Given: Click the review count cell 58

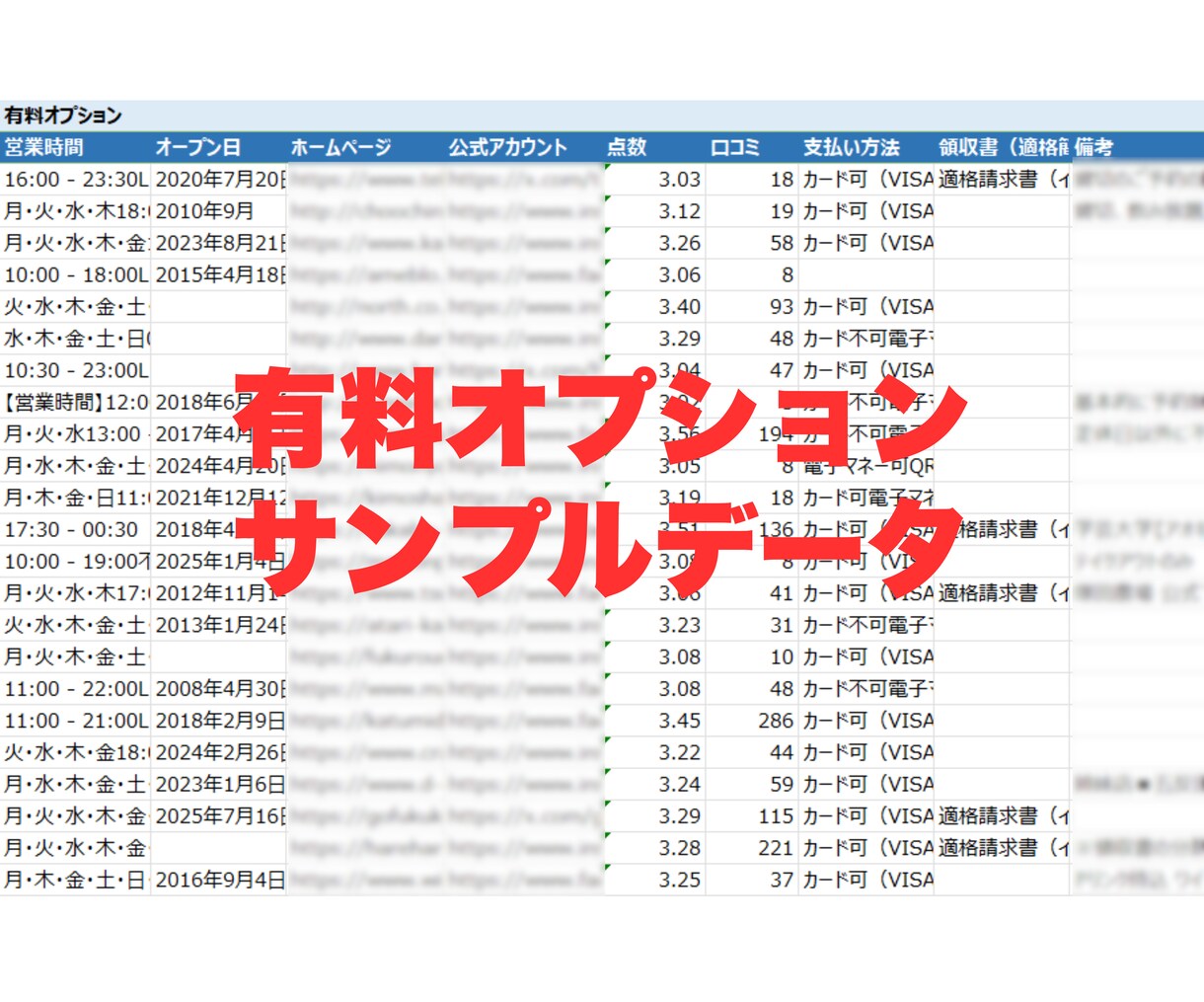Looking at the screenshot, I should [x=752, y=243].
